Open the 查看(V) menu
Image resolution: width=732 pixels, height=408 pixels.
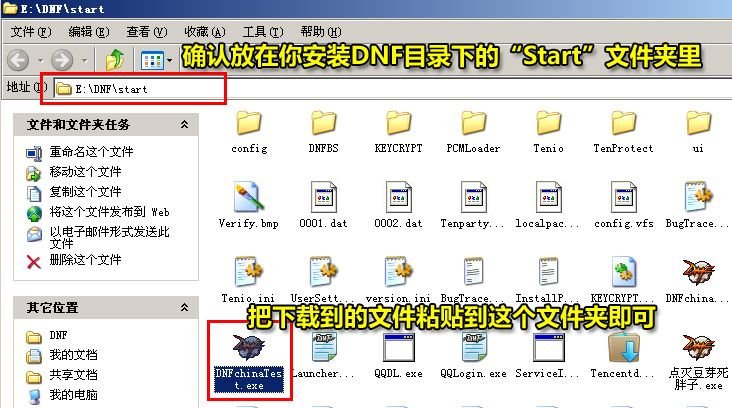(x=147, y=32)
